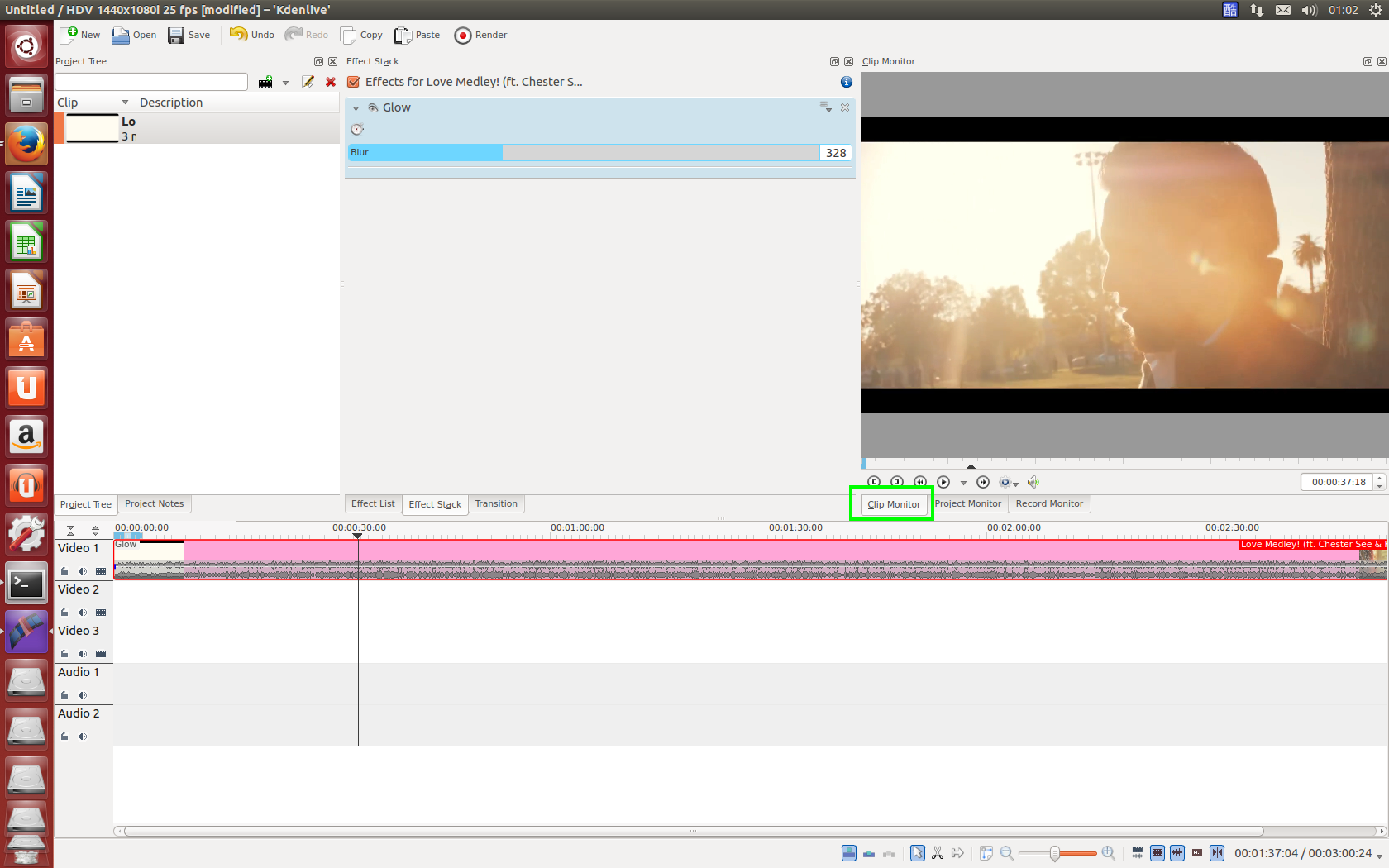Click the Paste toolbar button
Viewport: 1389px width, 868px height.
coord(418,35)
